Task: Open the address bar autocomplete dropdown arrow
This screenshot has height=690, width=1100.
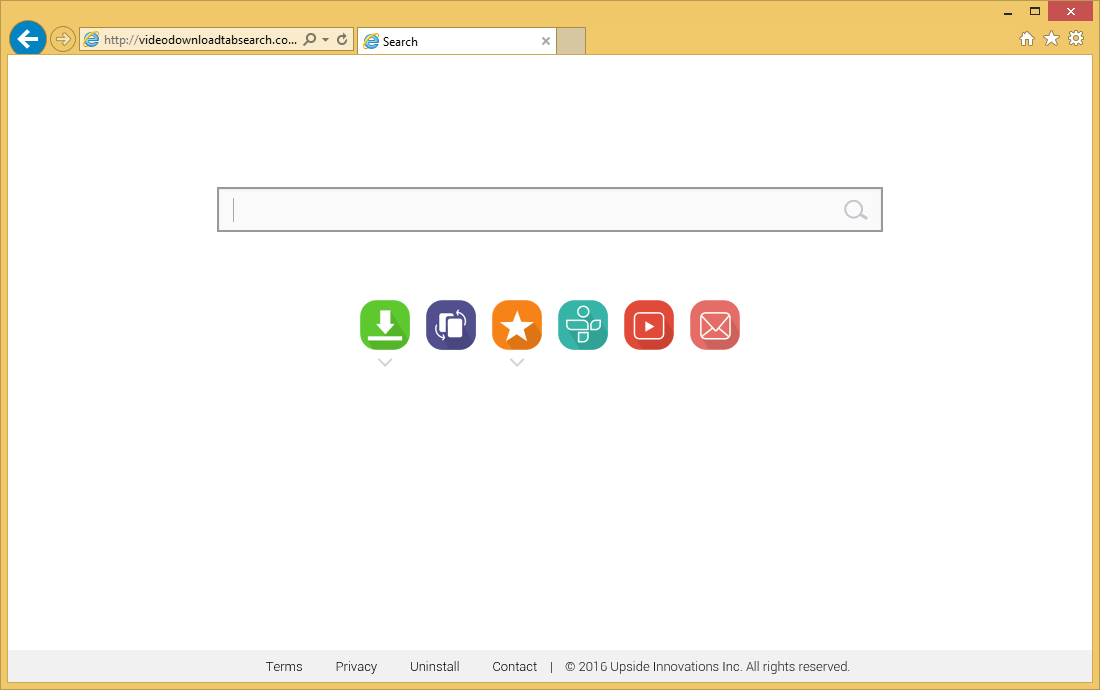Action: coord(325,39)
